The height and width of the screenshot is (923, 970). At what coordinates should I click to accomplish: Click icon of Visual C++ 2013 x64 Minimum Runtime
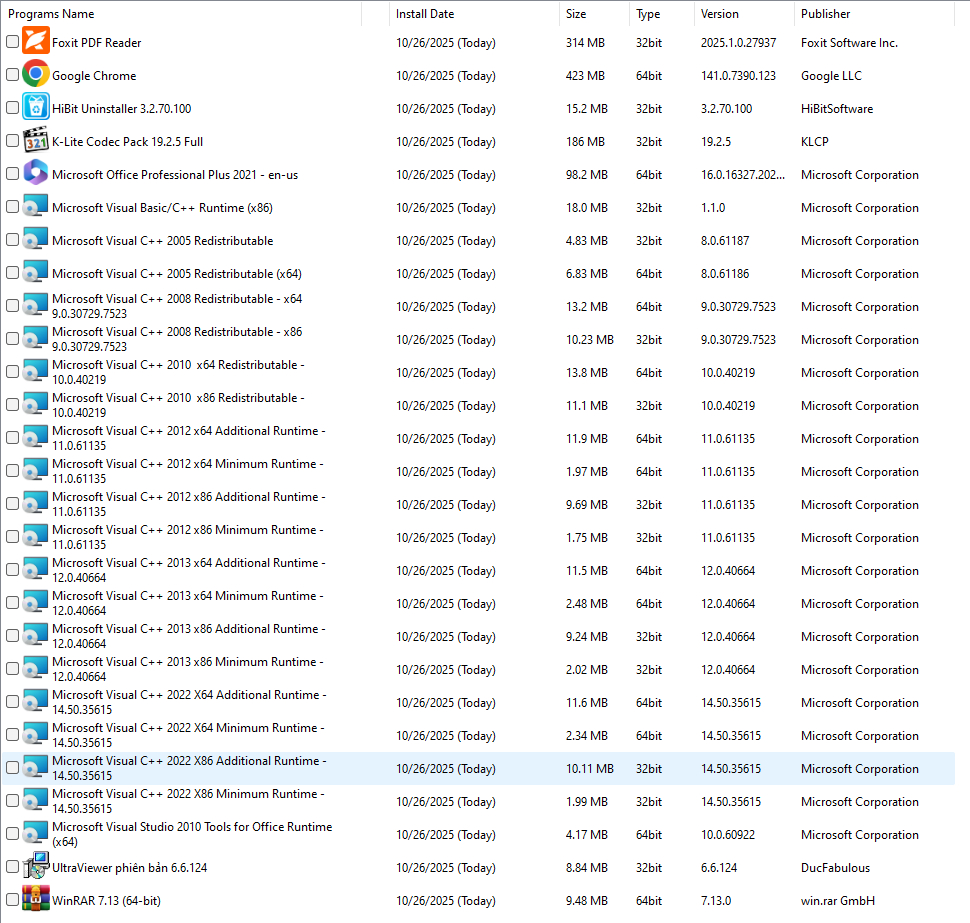coord(35,602)
